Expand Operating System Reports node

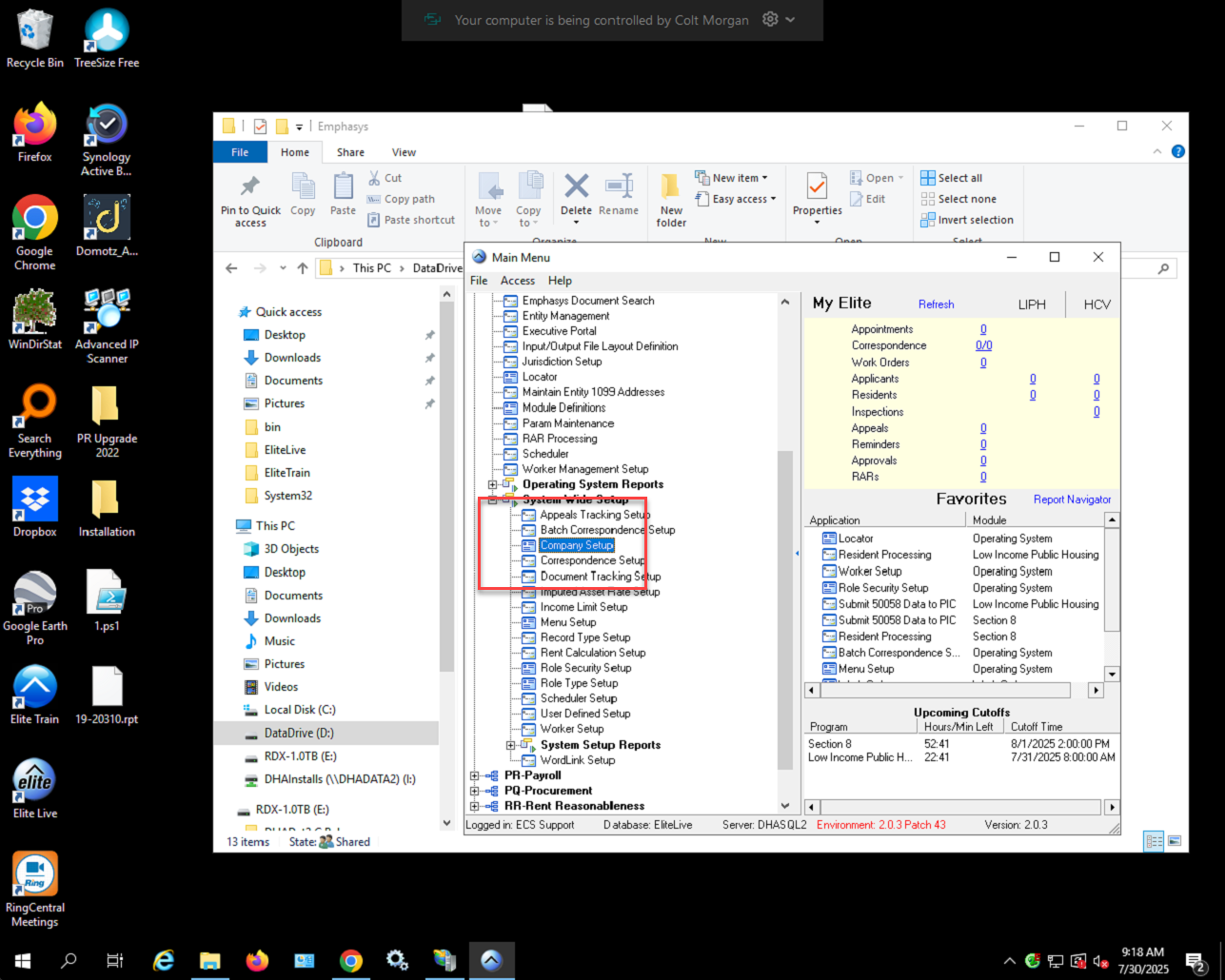493,484
